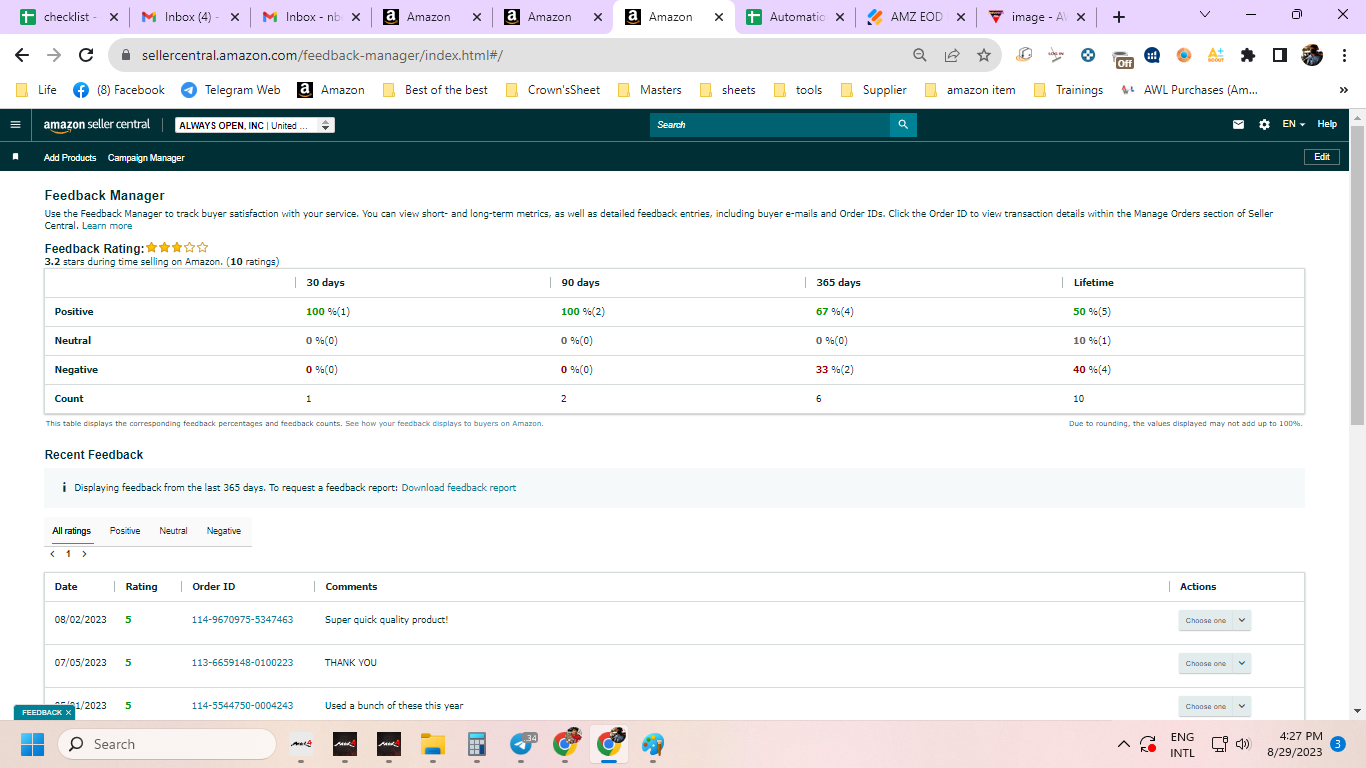Click the Amazon Seller Central logo

coord(97,125)
